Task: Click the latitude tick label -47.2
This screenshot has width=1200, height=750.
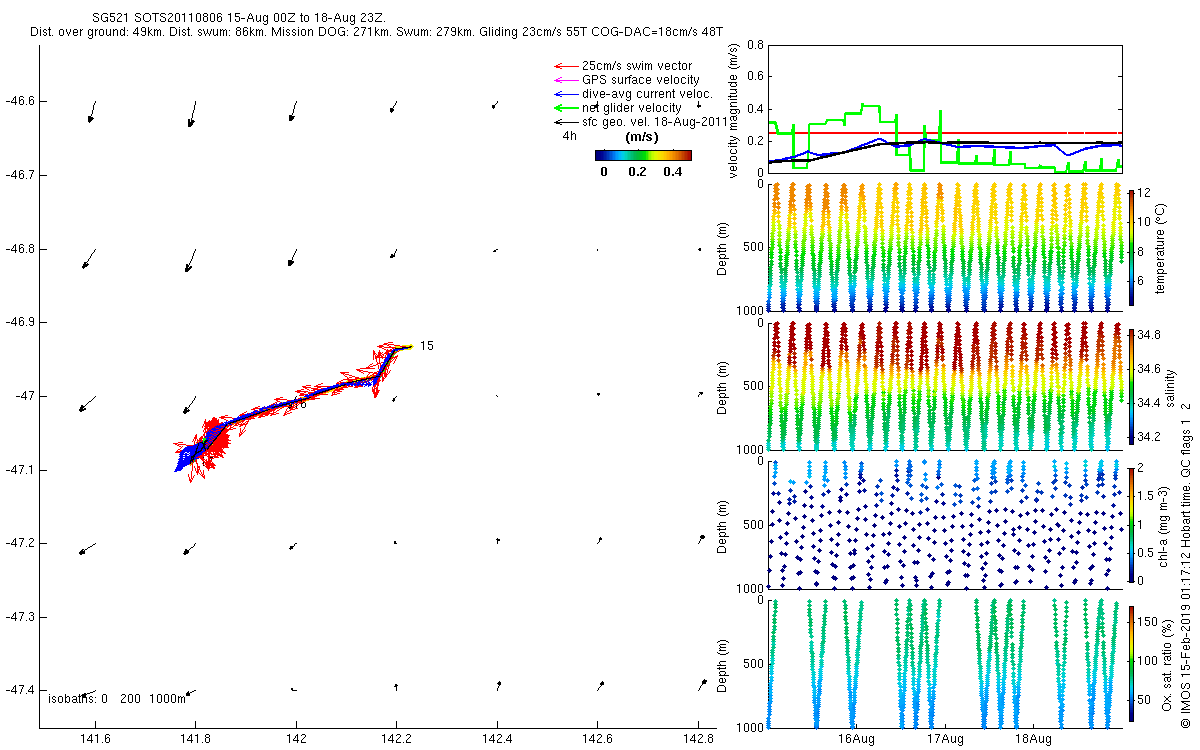Action: coord(18,543)
